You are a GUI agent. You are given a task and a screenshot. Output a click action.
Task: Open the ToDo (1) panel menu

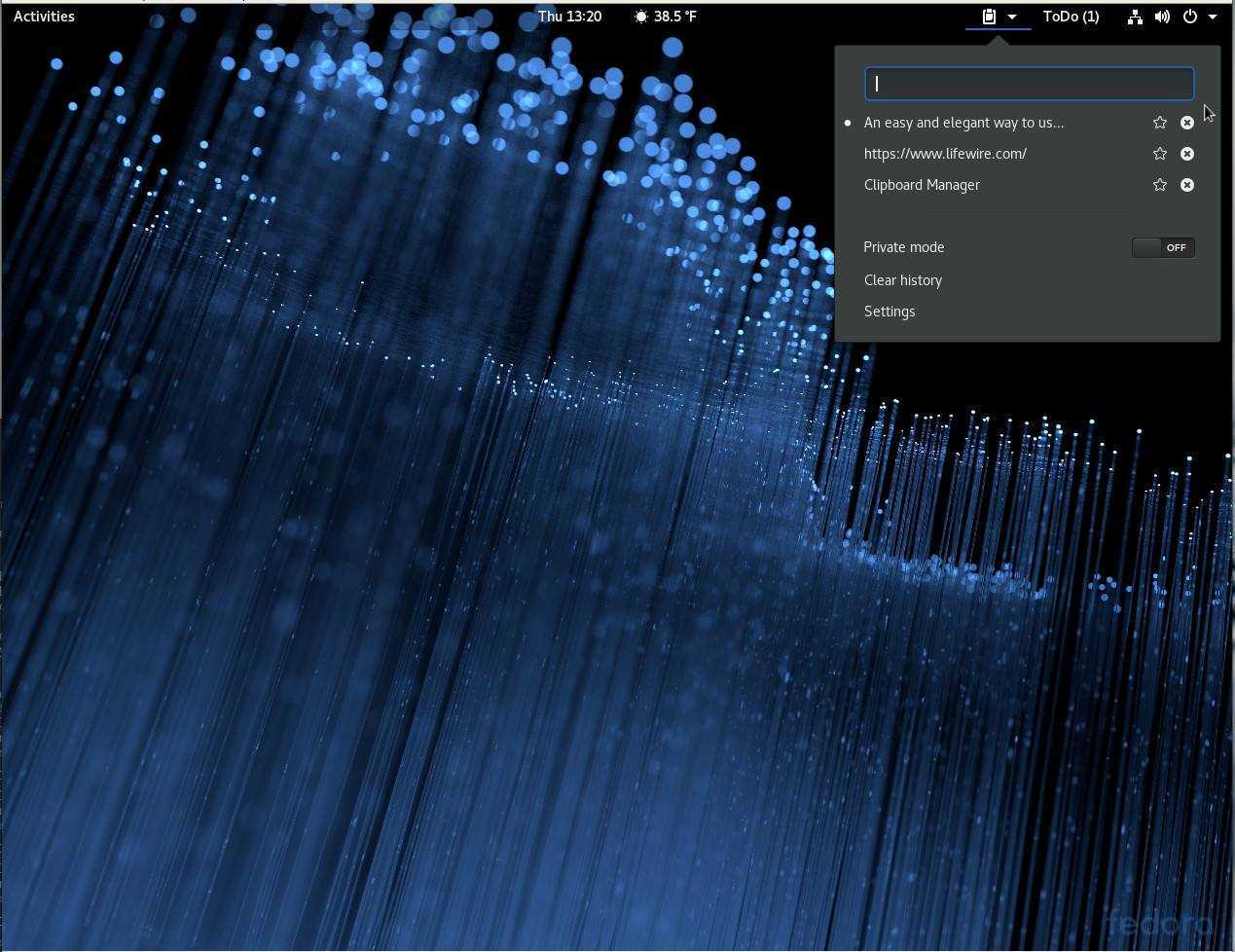coord(1071,17)
